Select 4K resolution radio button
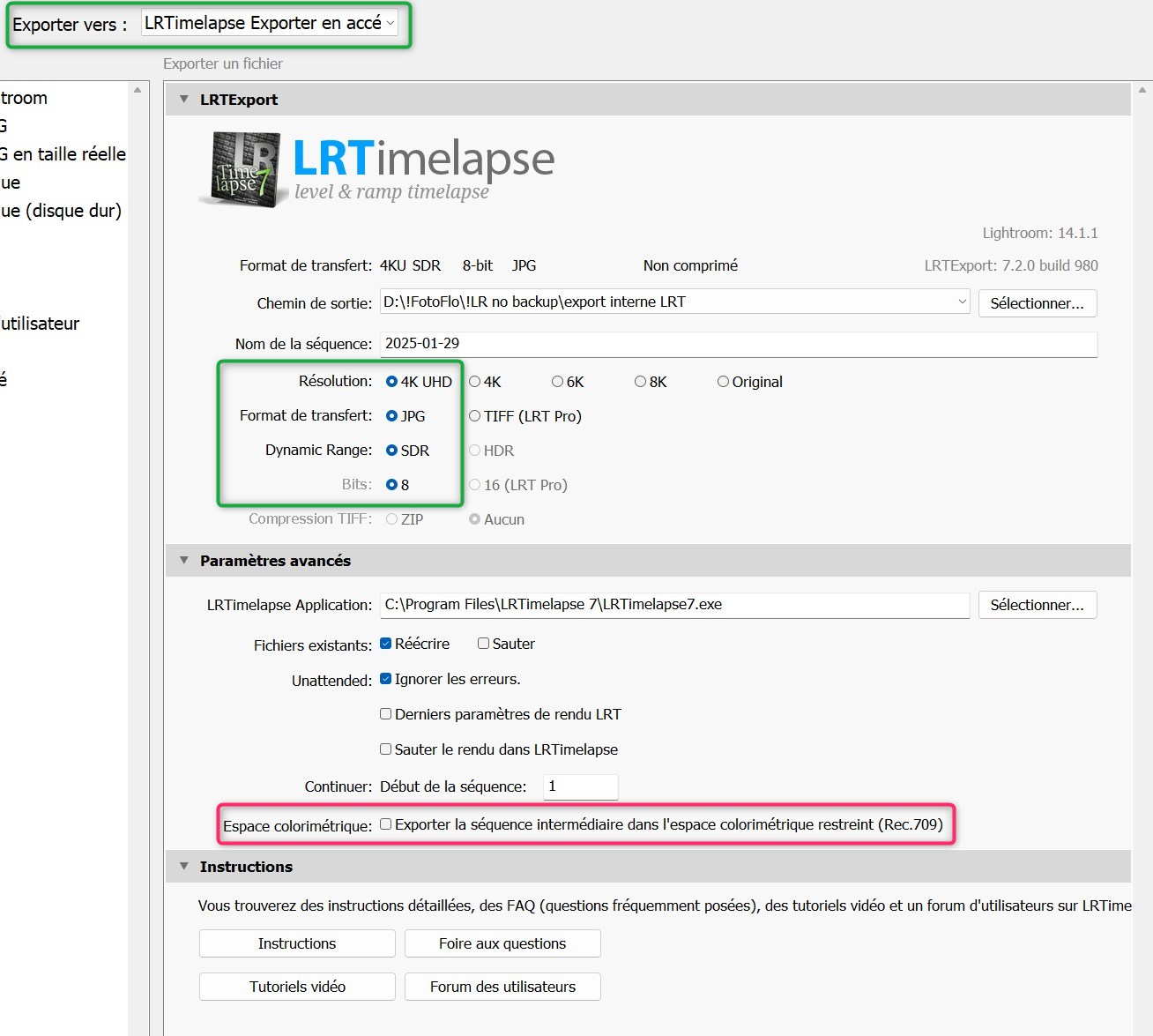The width and height of the screenshot is (1153, 1036). pyautogui.click(x=474, y=382)
